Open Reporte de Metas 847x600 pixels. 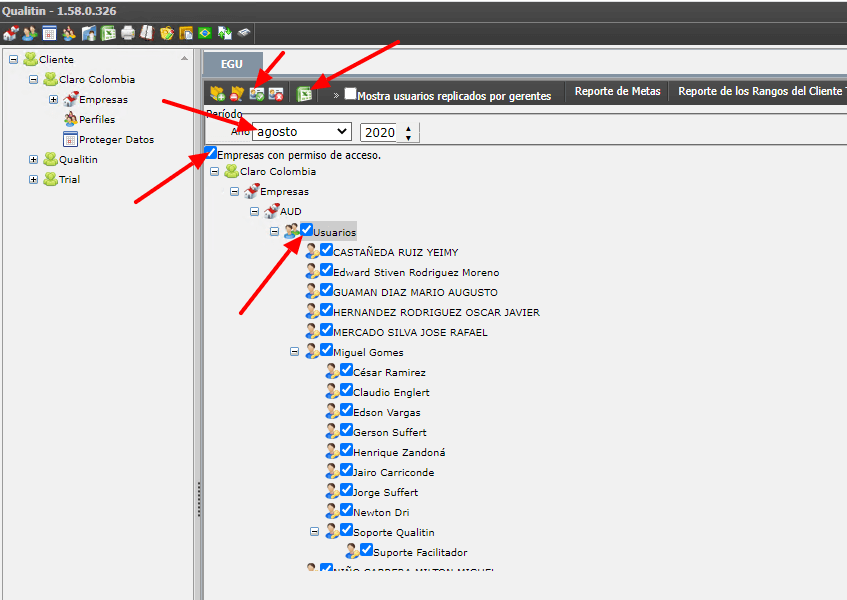point(617,91)
